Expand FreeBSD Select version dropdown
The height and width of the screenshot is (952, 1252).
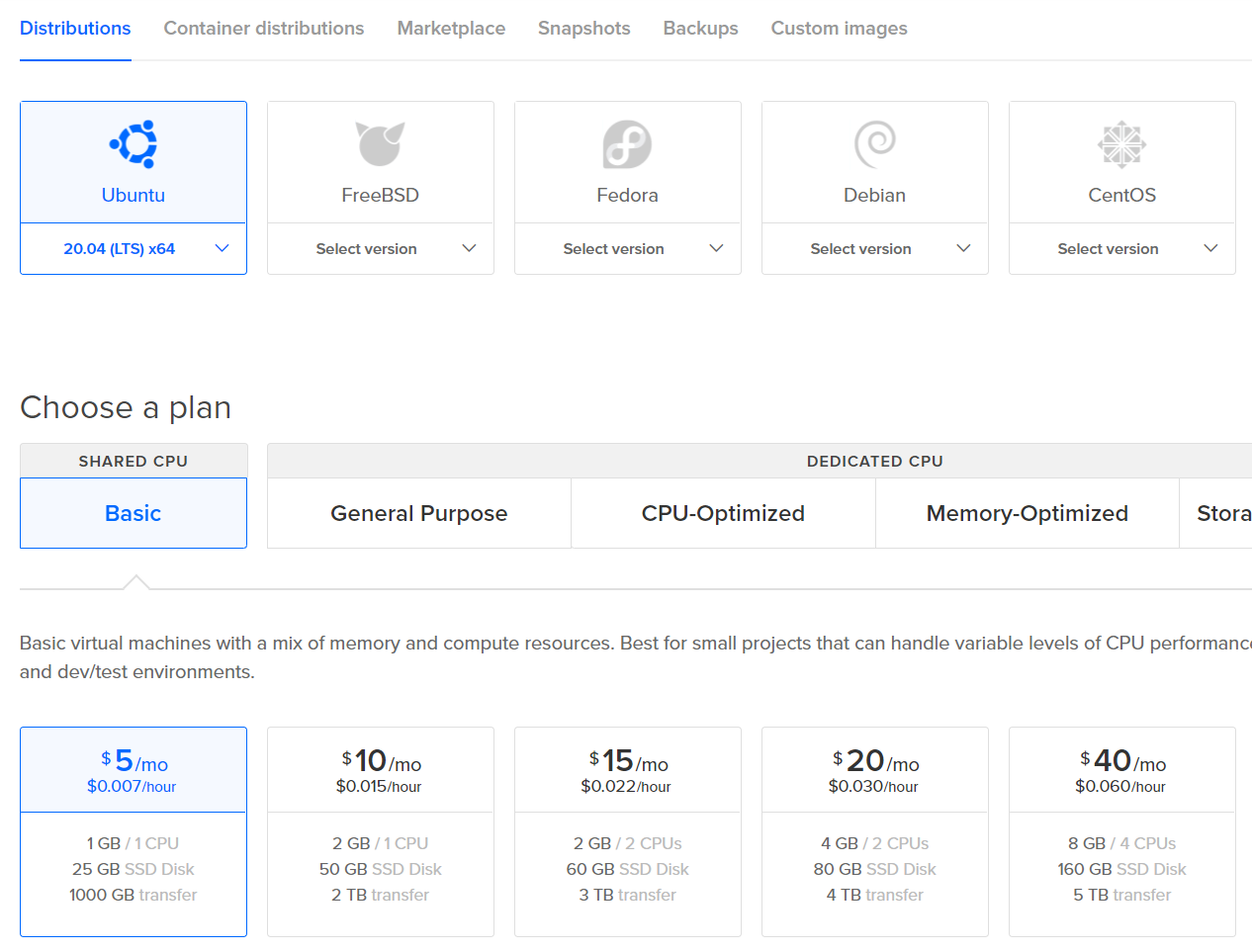click(381, 249)
